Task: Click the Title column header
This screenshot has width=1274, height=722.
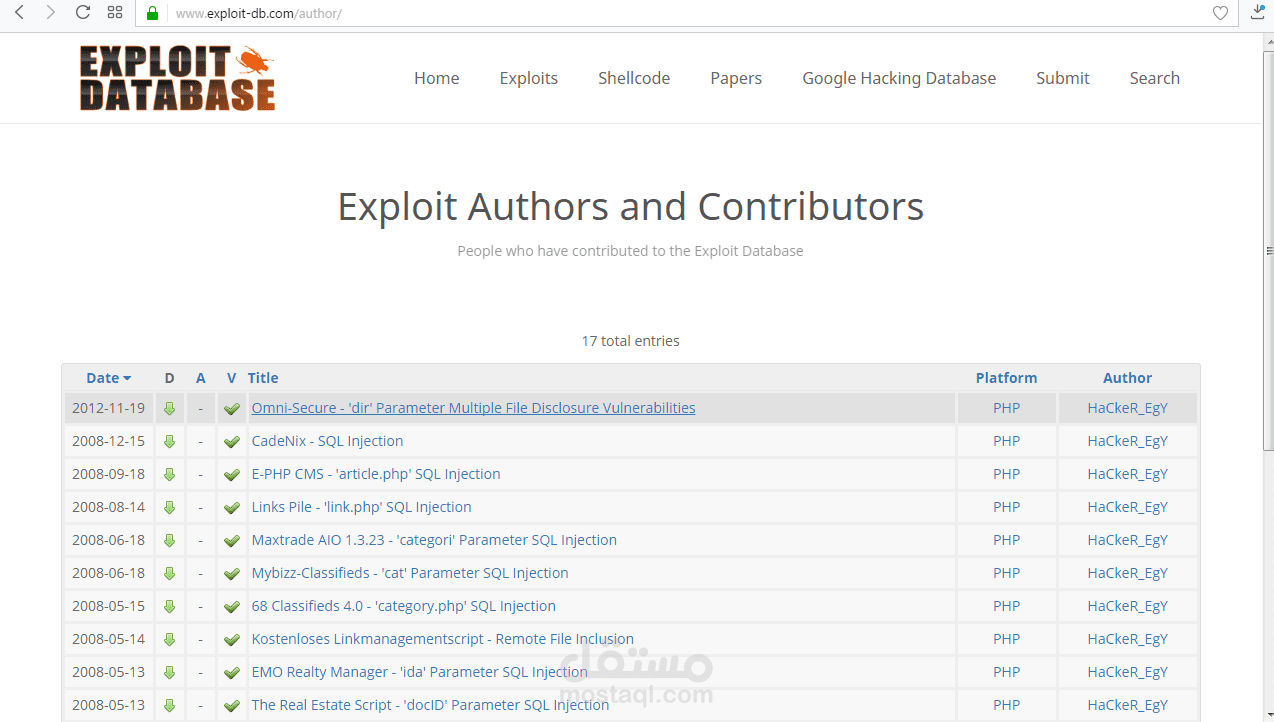Action: coord(263,378)
